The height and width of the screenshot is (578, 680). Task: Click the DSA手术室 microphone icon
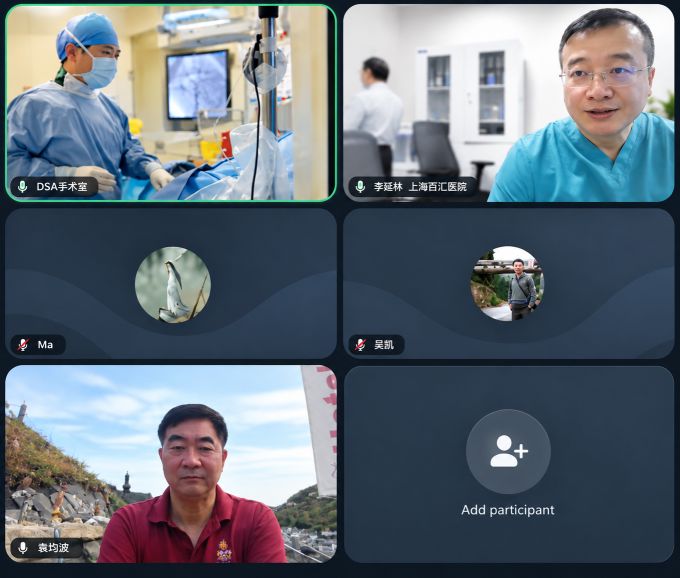[23, 187]
